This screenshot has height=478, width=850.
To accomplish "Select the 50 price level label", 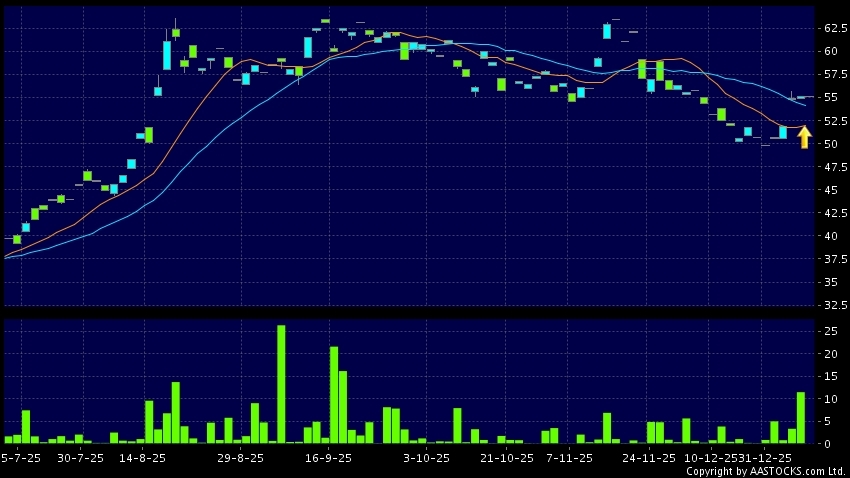I will click(x=830, y=144).
